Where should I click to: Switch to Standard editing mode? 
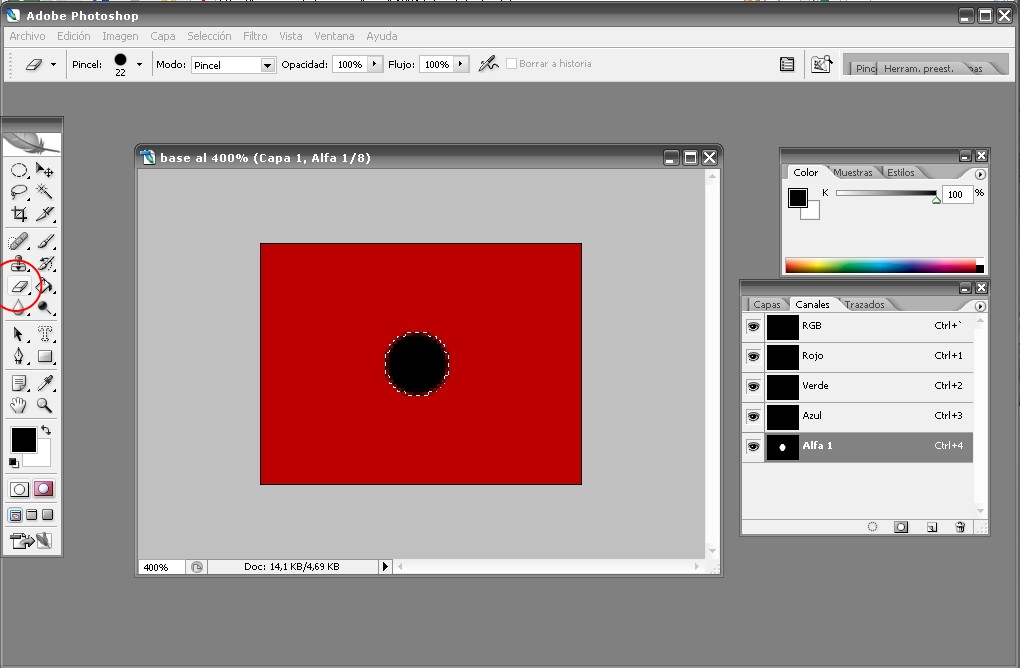(20, 489)
